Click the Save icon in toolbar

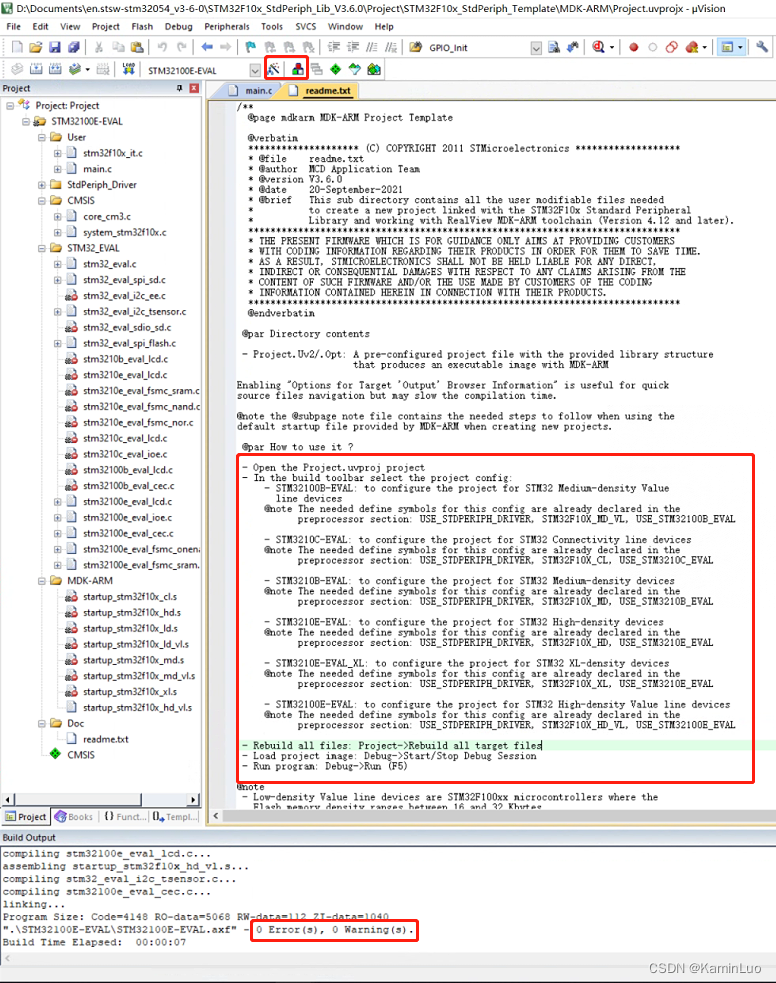[55, 47]
